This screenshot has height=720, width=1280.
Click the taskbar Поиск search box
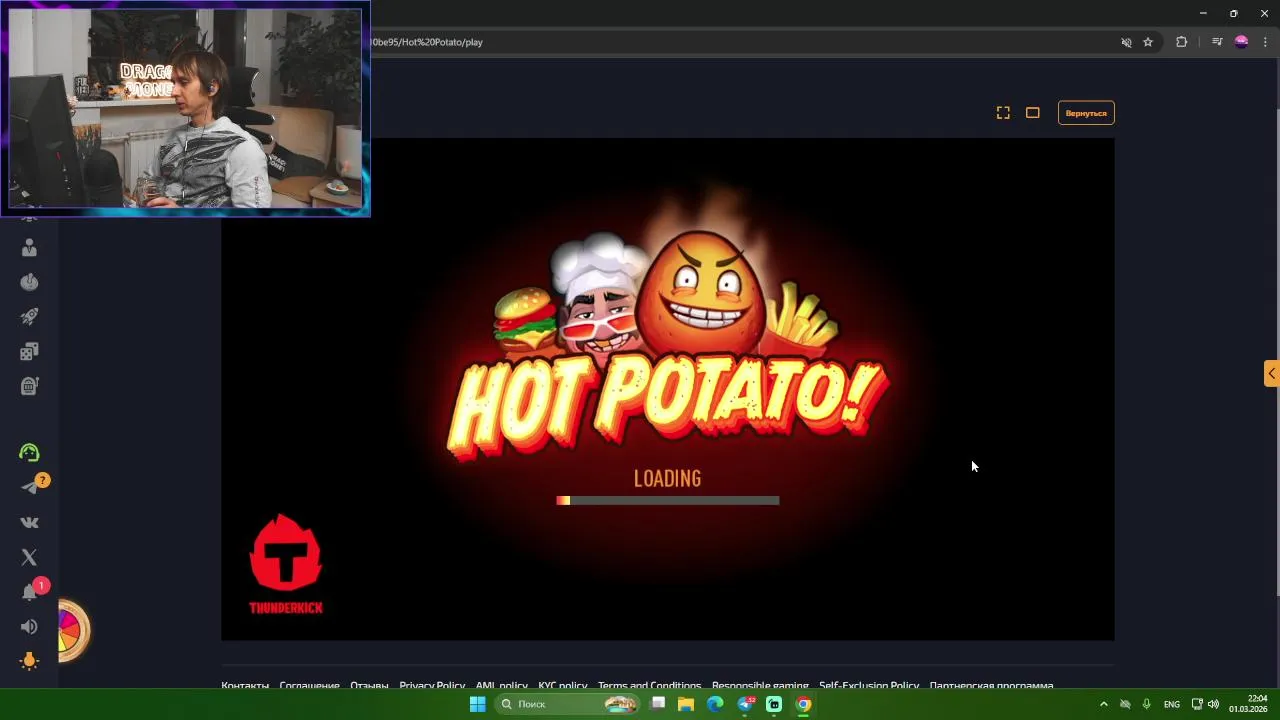(567, 704)
